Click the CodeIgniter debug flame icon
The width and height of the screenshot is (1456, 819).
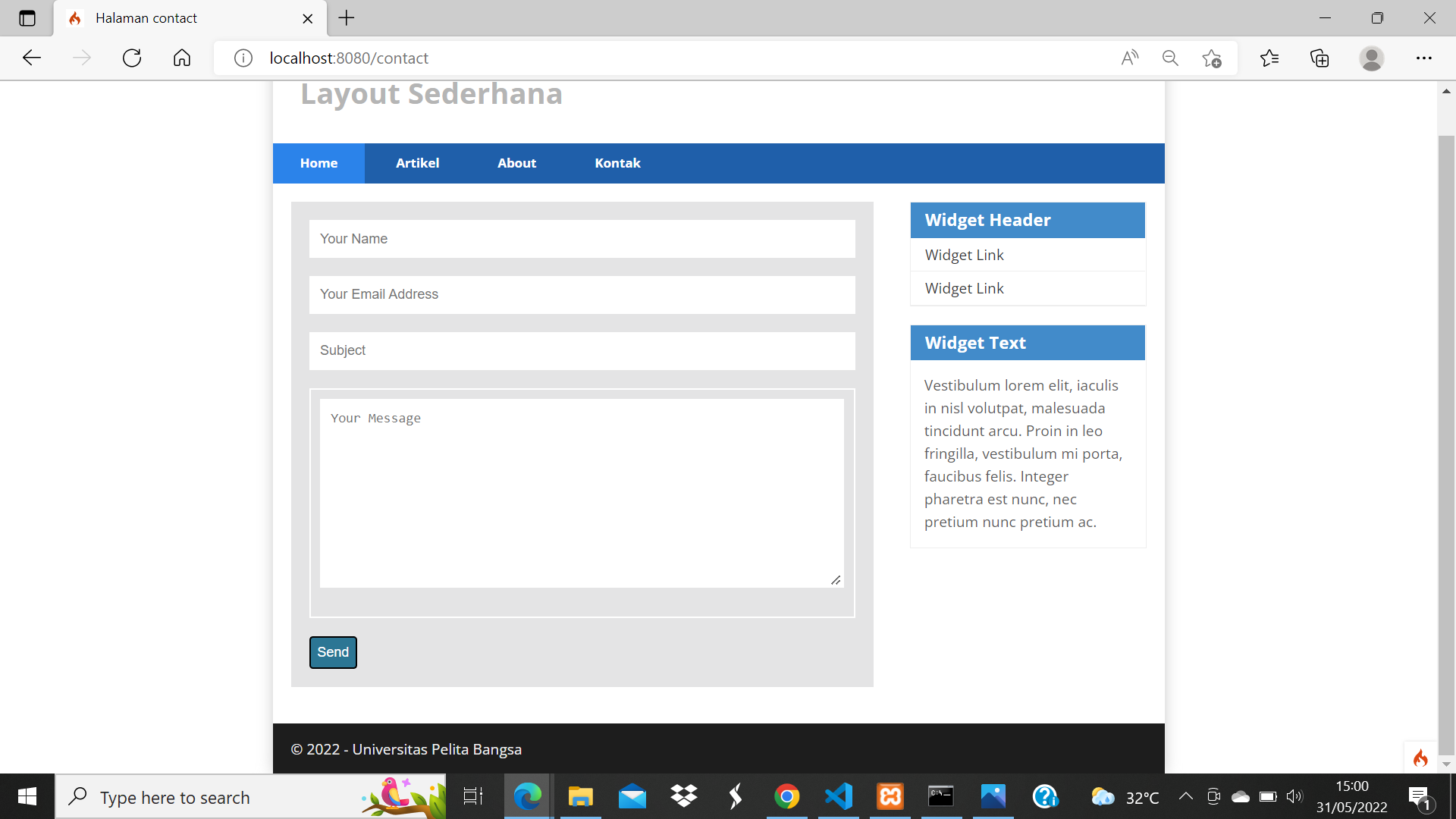1420,758
